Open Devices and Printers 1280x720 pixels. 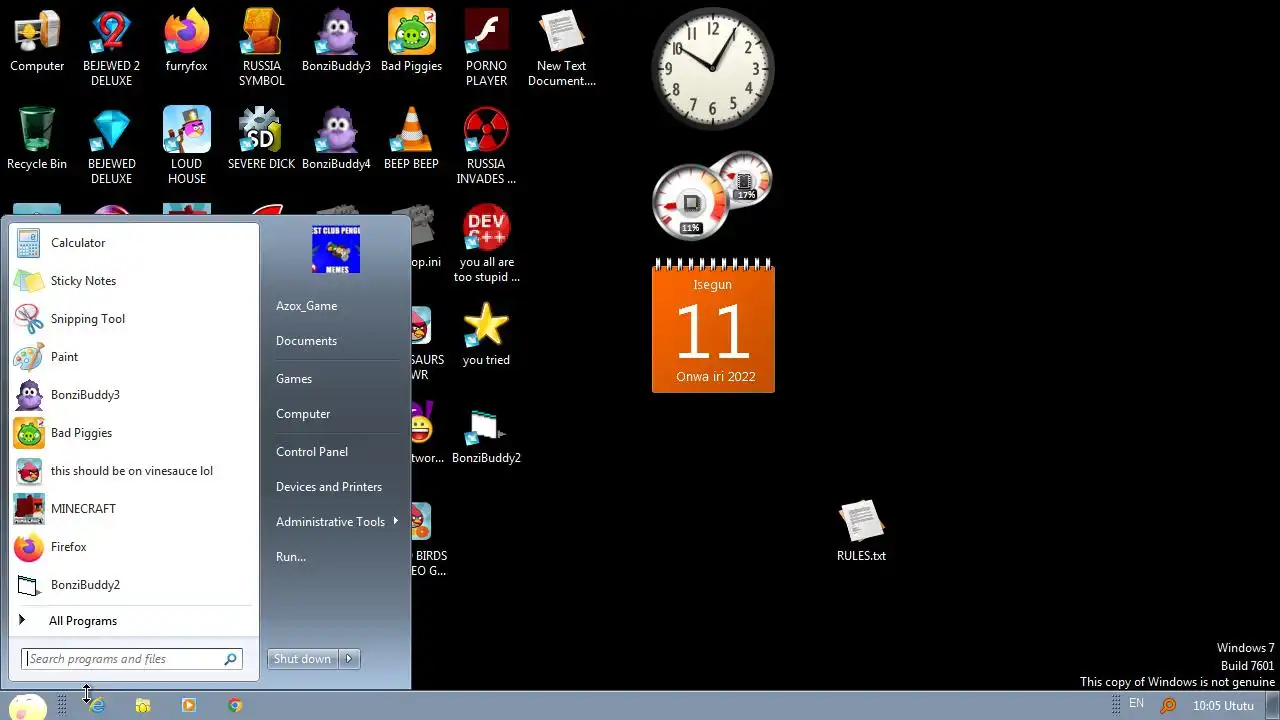click(x=336, y=487)
